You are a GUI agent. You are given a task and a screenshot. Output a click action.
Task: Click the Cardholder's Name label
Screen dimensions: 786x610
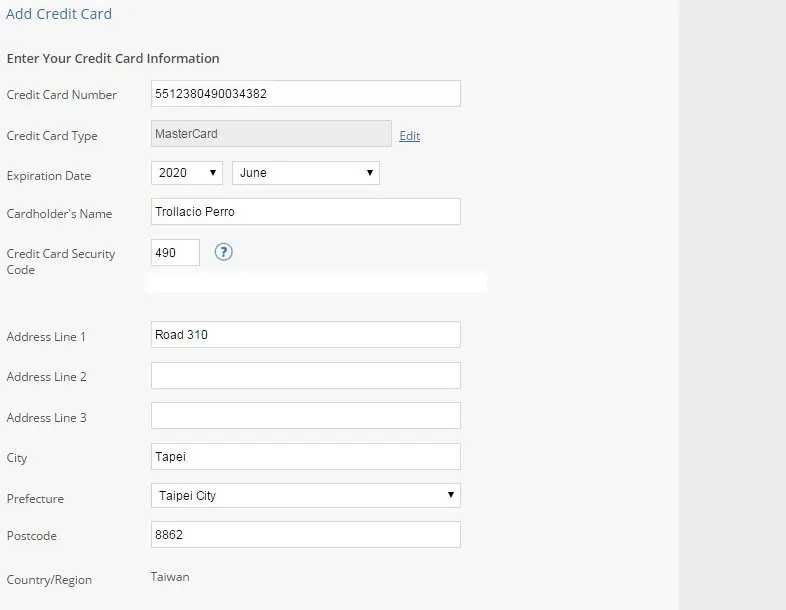(x=59, y=214)
